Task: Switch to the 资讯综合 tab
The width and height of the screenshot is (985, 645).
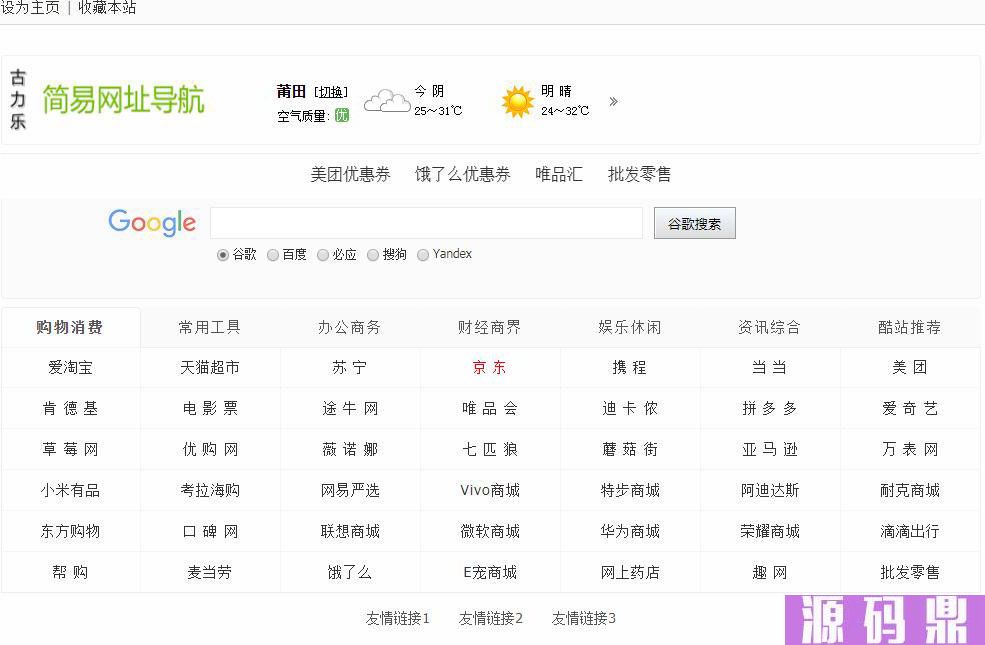Action: click(770, 327)
